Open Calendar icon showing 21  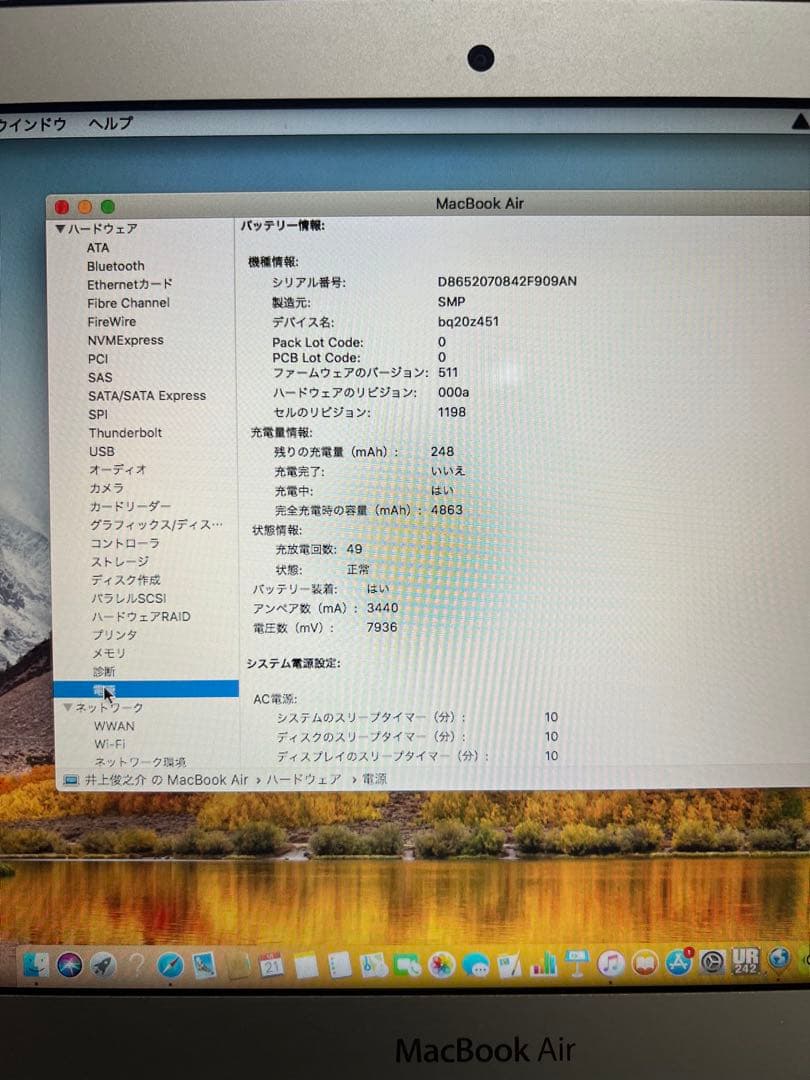click(272, 965)
